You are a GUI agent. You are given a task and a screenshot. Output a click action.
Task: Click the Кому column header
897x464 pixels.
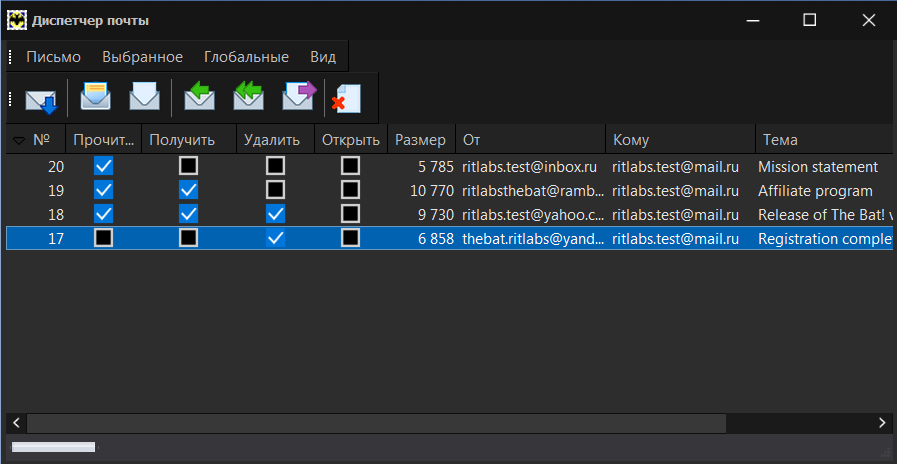pos(680,140)
